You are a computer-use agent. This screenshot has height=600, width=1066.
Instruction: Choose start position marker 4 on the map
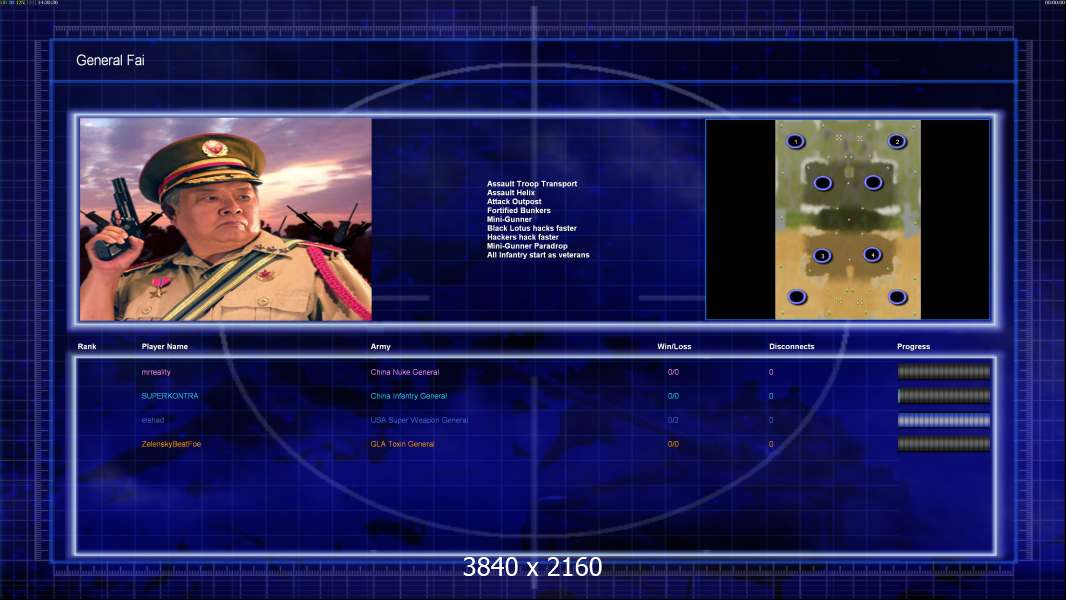click(872, 255)
